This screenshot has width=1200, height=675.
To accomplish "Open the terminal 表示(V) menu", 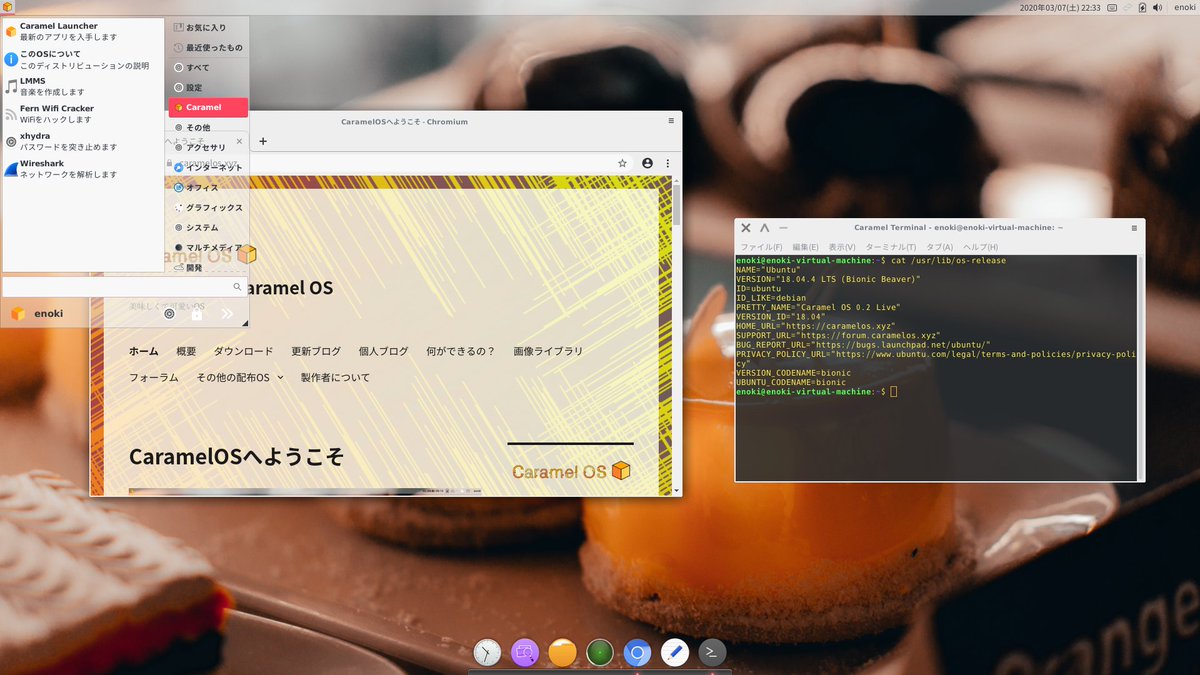I will (x=842, y=247).
